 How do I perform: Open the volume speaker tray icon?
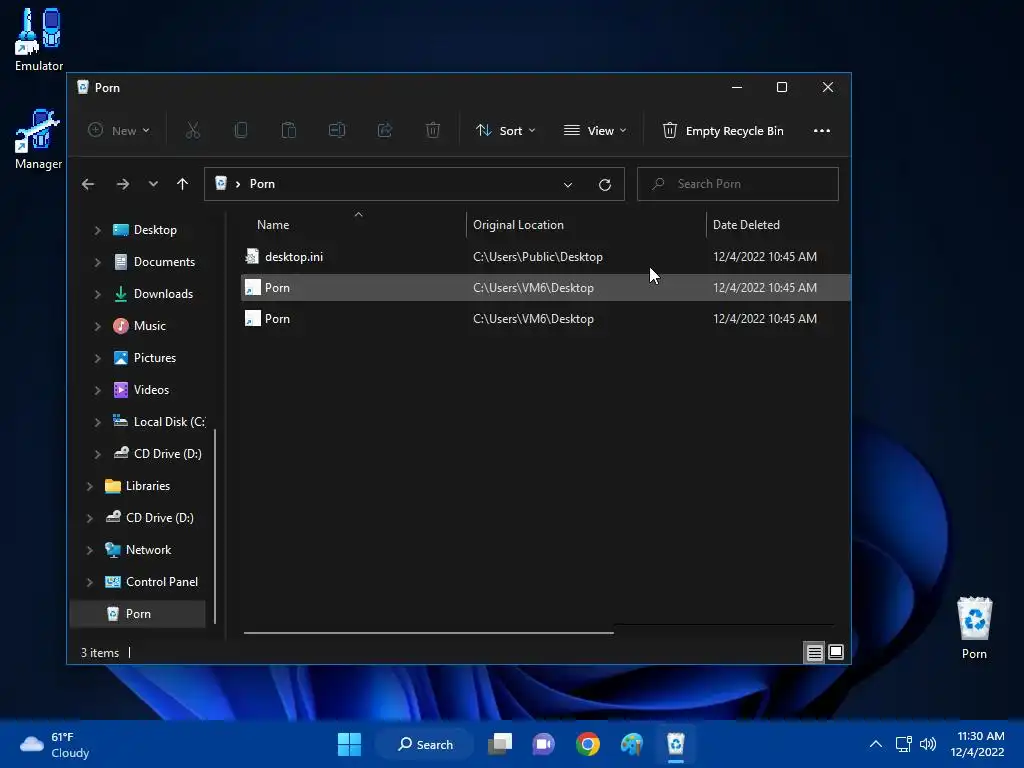pos(928,744)
